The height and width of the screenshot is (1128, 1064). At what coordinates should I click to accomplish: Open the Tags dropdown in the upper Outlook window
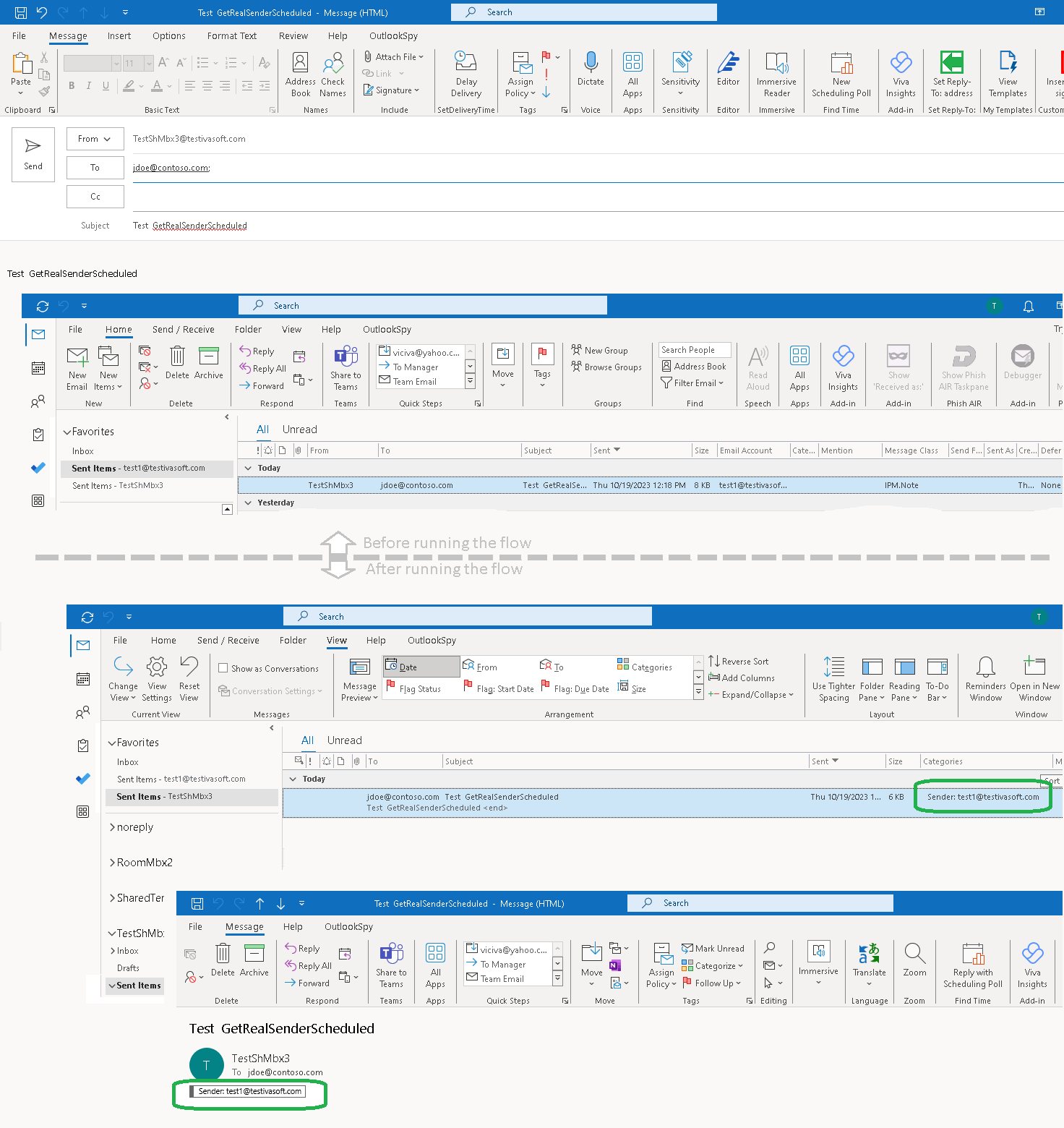[542, 365]
